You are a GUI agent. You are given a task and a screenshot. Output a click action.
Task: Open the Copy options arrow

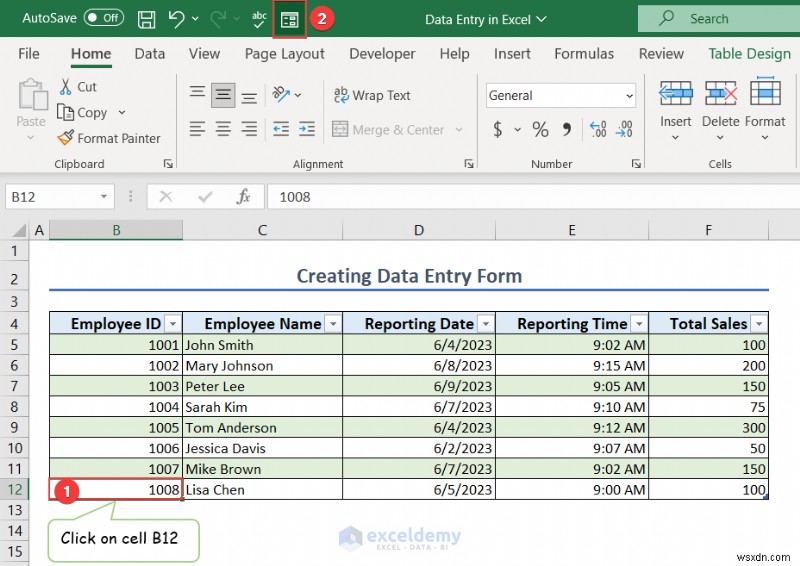pos(122,112)
